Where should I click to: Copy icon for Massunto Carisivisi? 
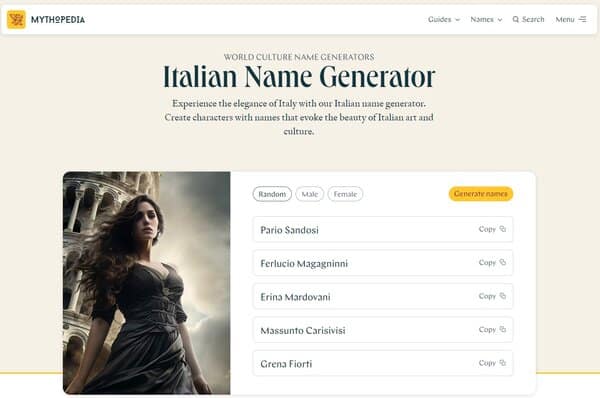[x=503, y=329]
